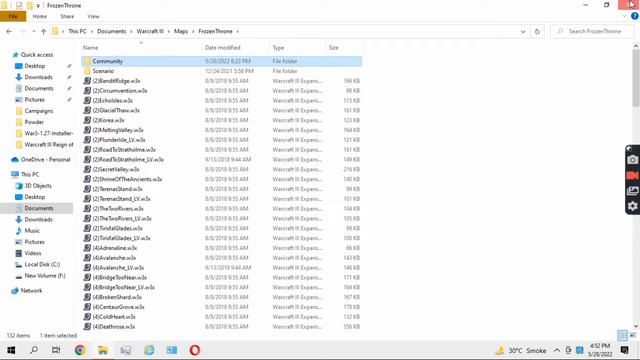Viewport: 640px width, 360px height.
Task: Select the Community folder row
Action: pos(222,61)
